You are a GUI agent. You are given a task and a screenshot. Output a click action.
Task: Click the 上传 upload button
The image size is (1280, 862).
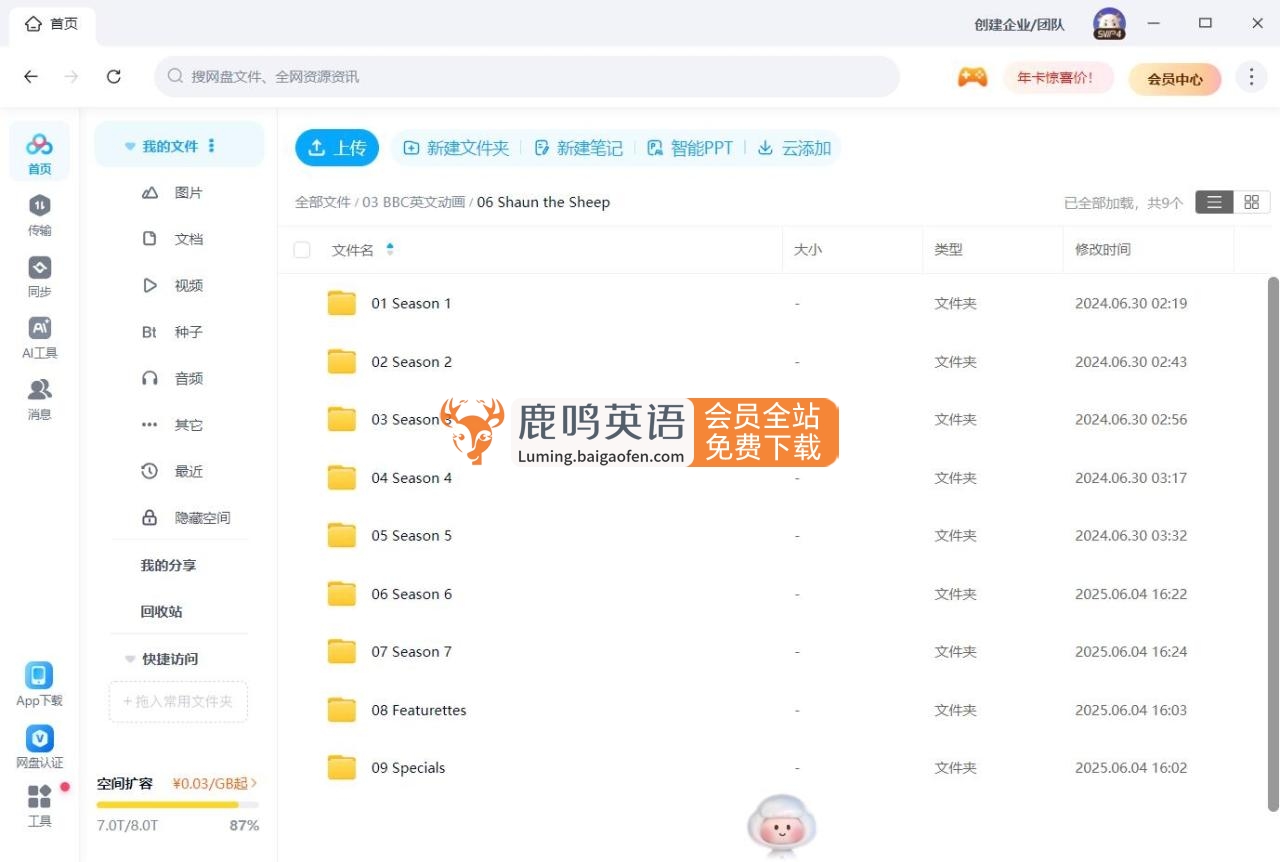point(337,147)
